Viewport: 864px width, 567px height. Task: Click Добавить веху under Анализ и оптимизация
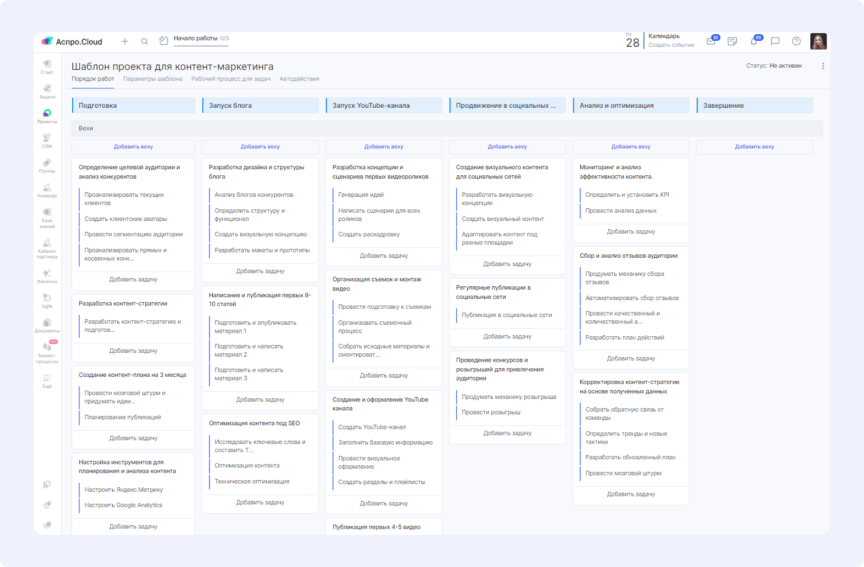point(631,147)
